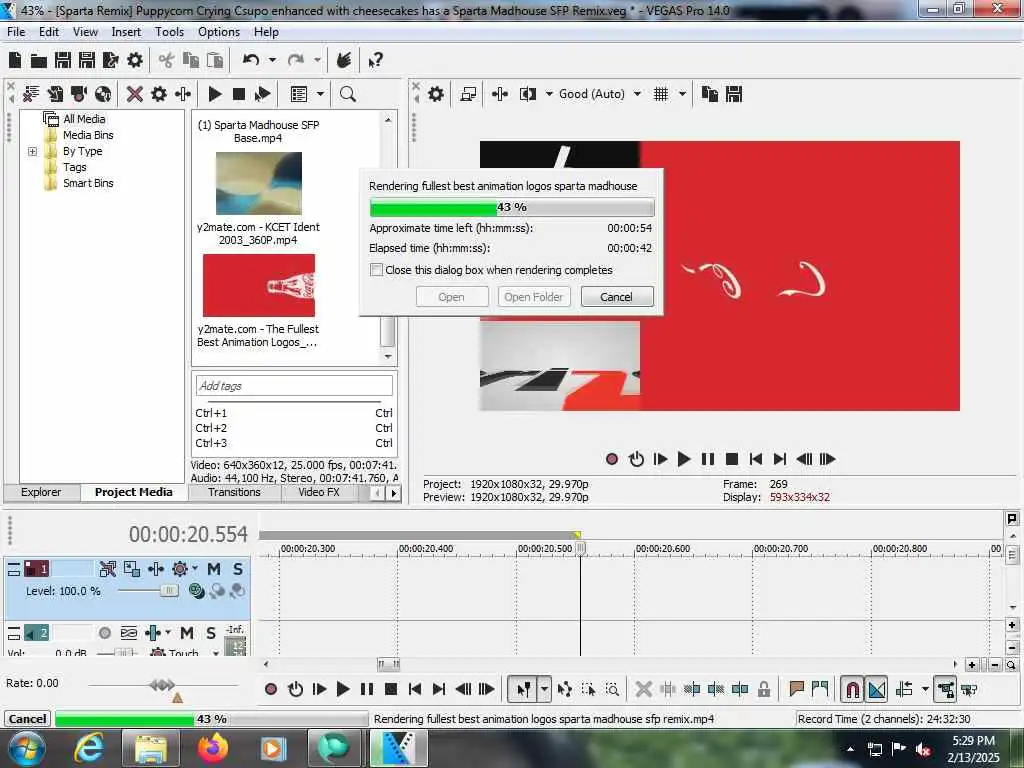Image resolution: width=1024 pixels, height=768 pixels.
Task: Open a project with the folder icon
Action: [39, 61]
